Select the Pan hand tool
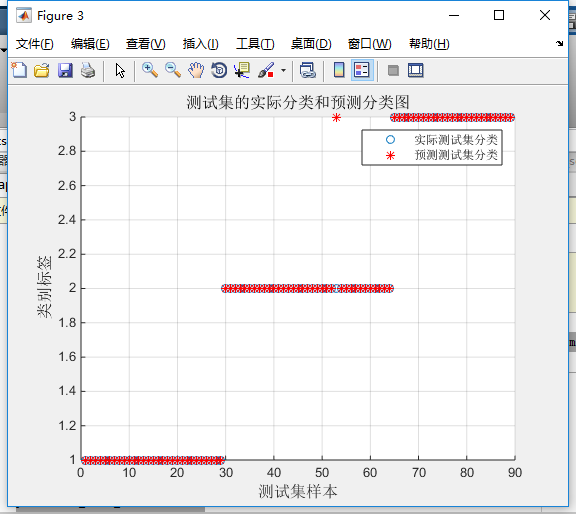 [196, 70]
